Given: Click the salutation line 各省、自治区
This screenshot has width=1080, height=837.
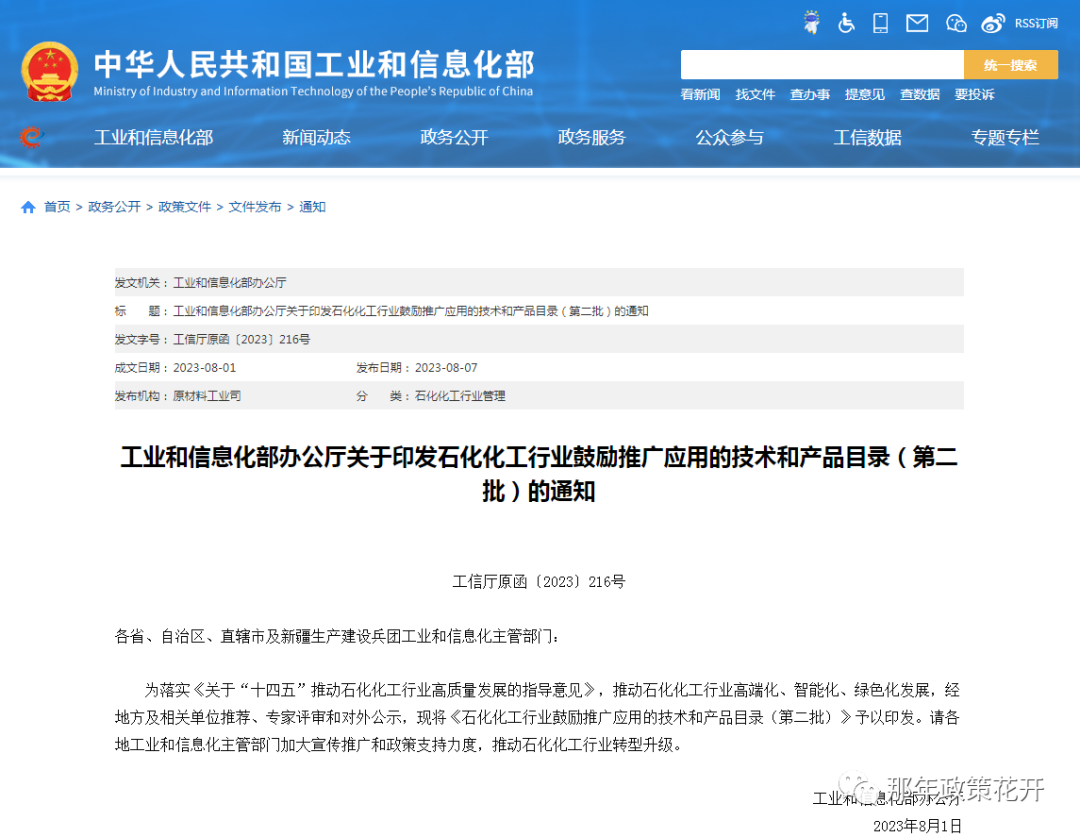Looking at the screenshot, I should coord(336,636).
